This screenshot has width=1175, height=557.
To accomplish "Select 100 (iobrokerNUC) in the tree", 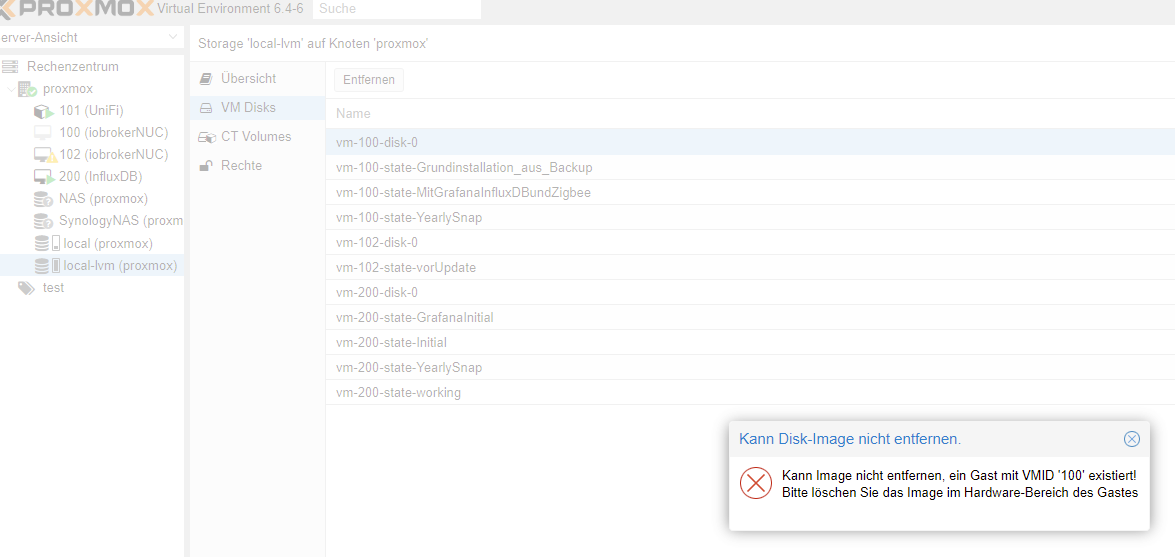I will (113, 133).
